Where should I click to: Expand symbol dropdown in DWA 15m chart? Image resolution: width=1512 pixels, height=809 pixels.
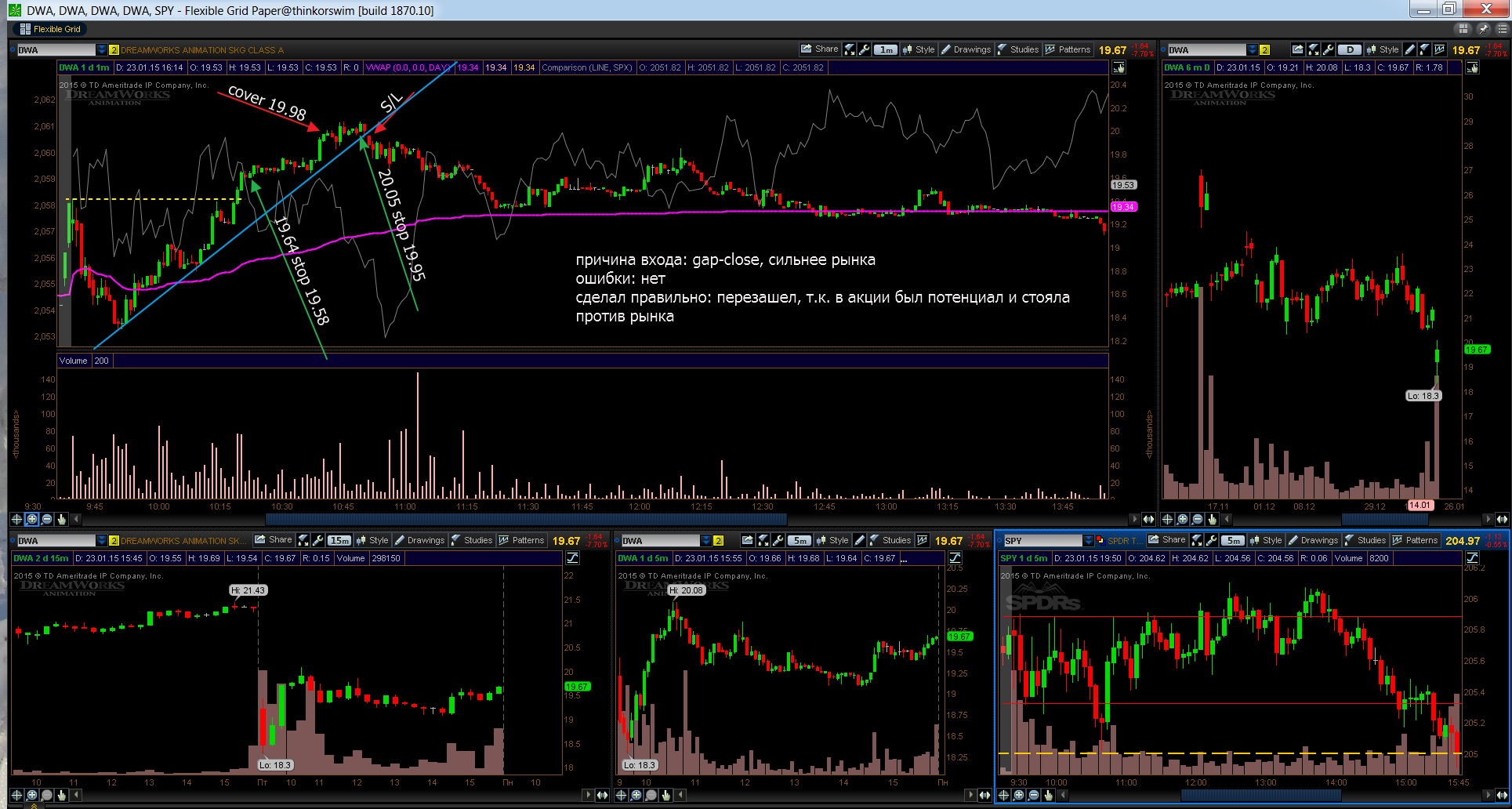101,540
